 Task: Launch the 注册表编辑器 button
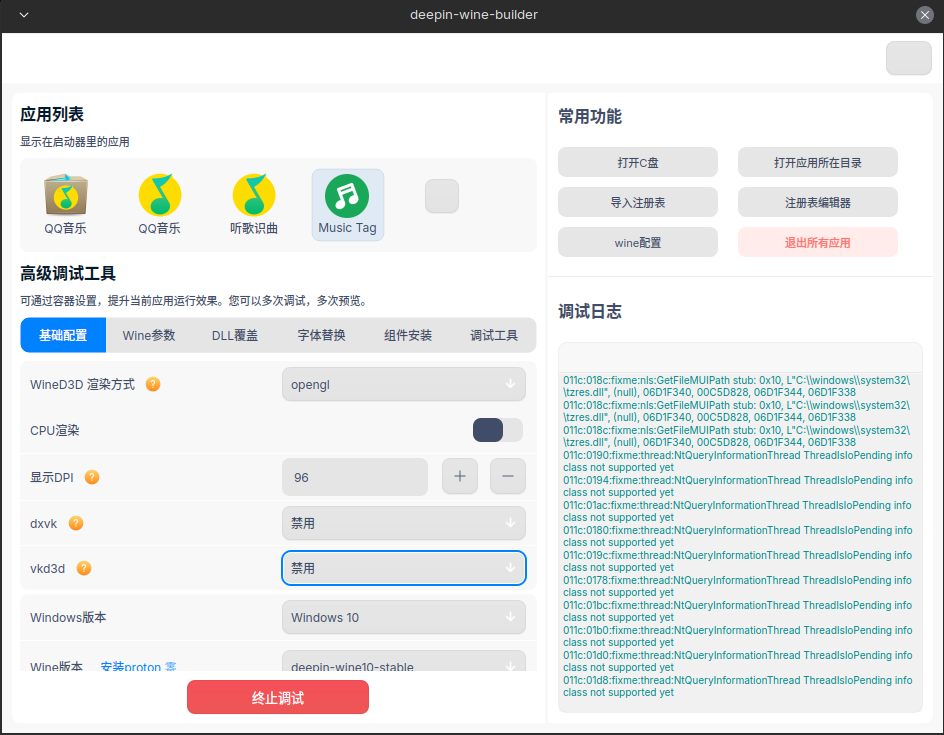pyautogui.click(x=818, y=203)
